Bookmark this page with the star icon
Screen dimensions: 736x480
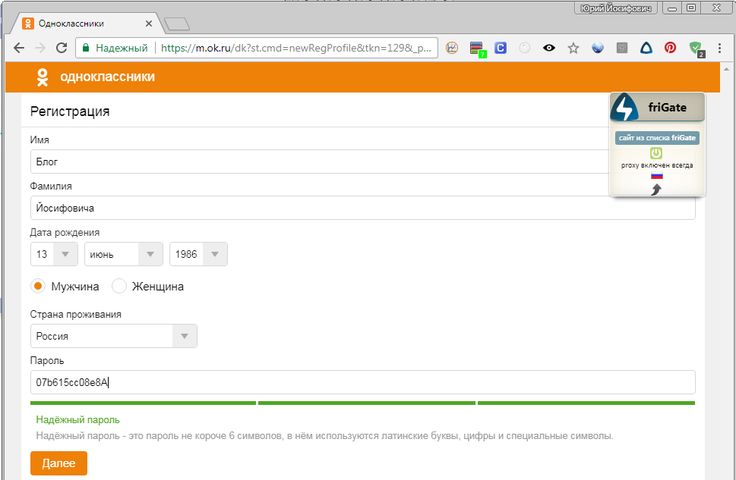tap(573, 47)
